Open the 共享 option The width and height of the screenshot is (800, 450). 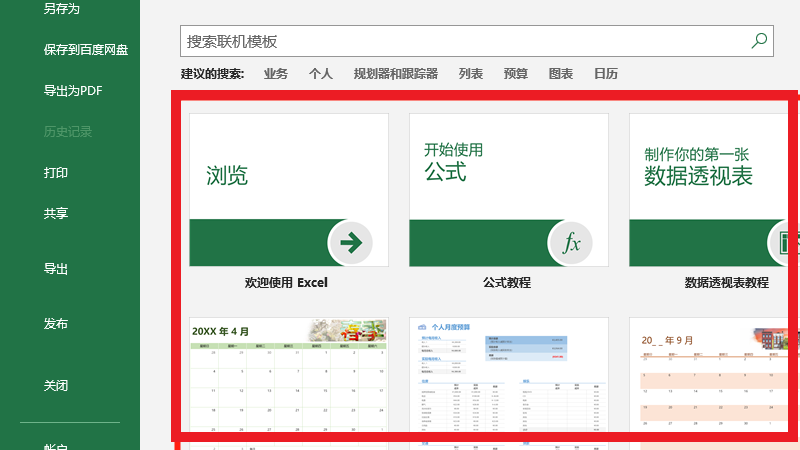pos(56,214)
